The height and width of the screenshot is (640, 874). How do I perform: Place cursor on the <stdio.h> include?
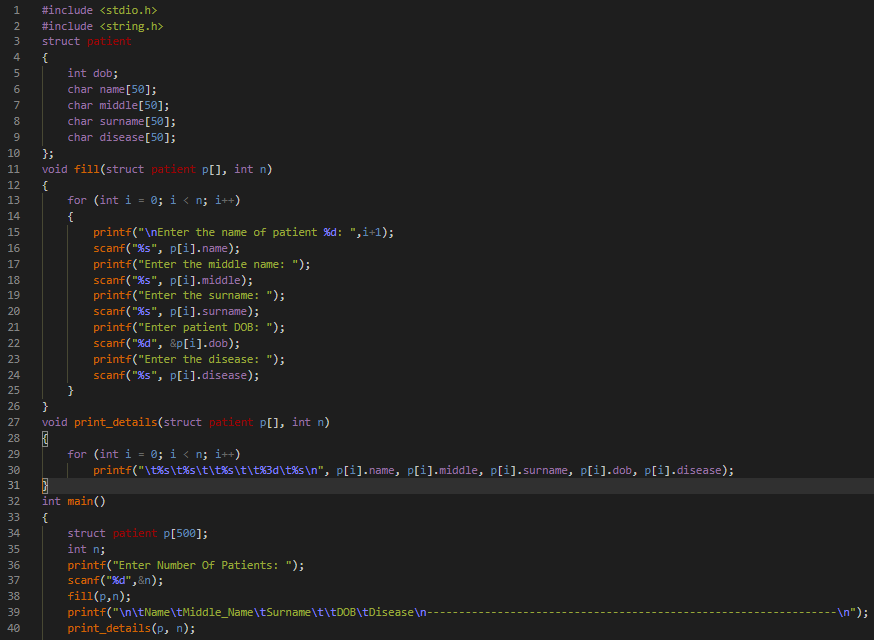pyautogui.click(x=129, y=9)
